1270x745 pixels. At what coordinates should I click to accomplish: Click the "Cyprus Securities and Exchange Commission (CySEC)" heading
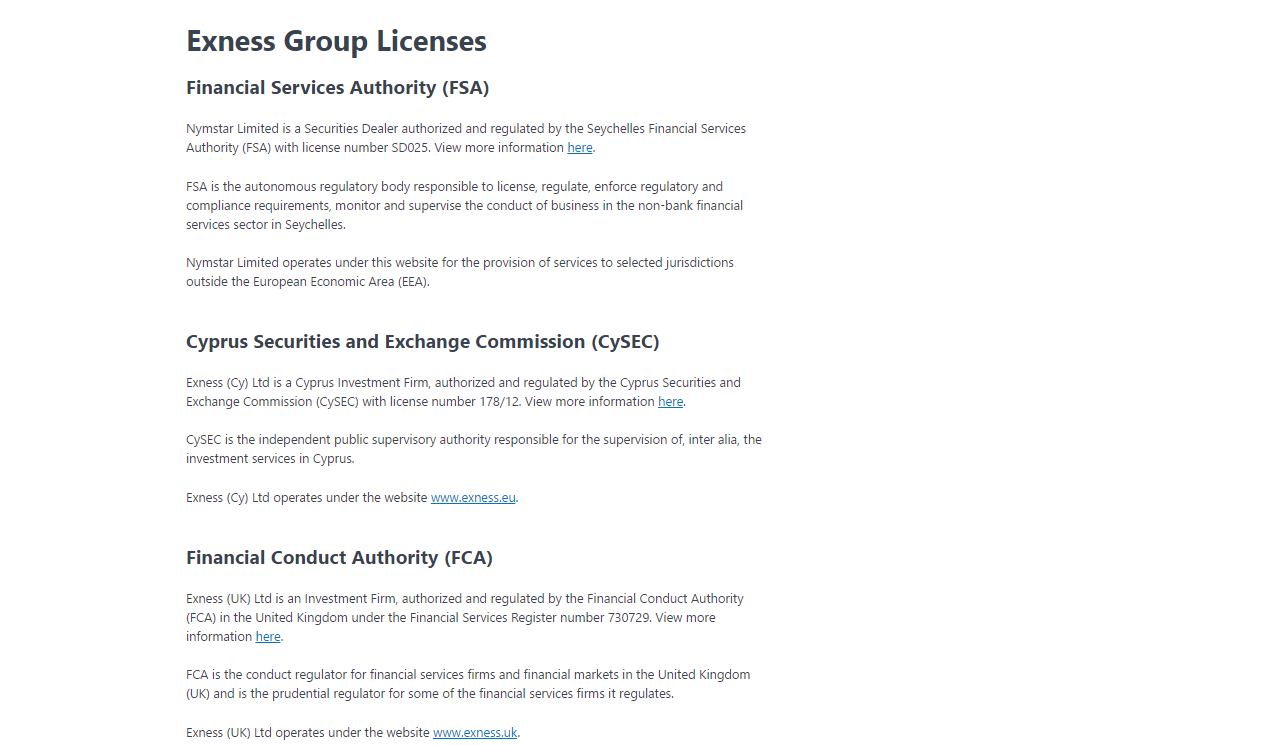[x=422, y=341]
